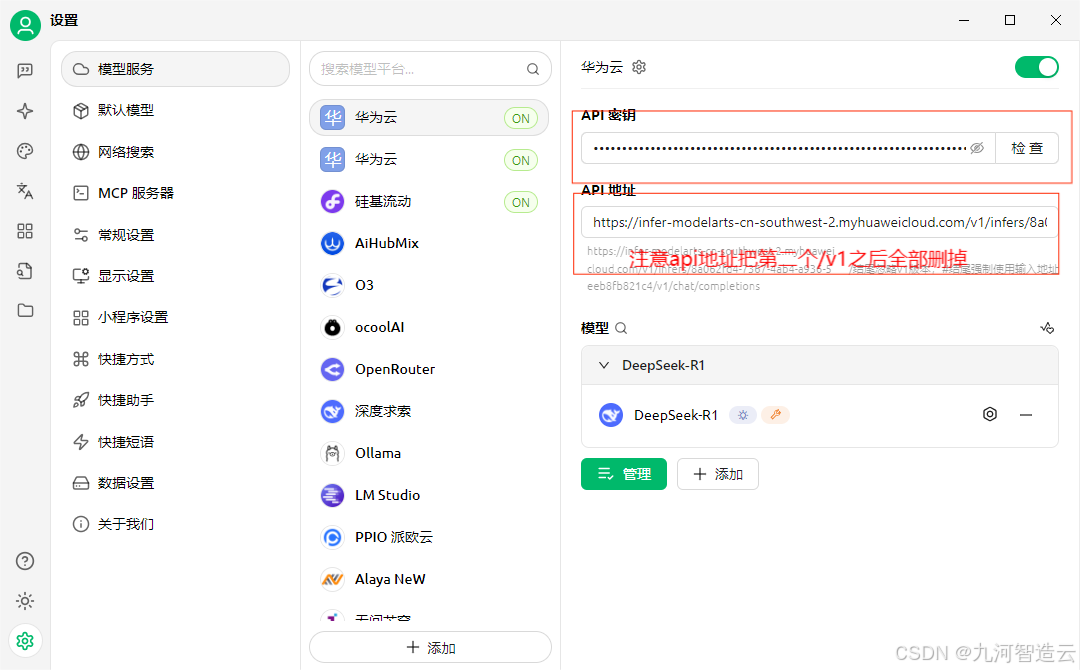Click the reasoning tag icon on DeepSeek-R1
The image size is (1080, 670).
coord(742,415)
